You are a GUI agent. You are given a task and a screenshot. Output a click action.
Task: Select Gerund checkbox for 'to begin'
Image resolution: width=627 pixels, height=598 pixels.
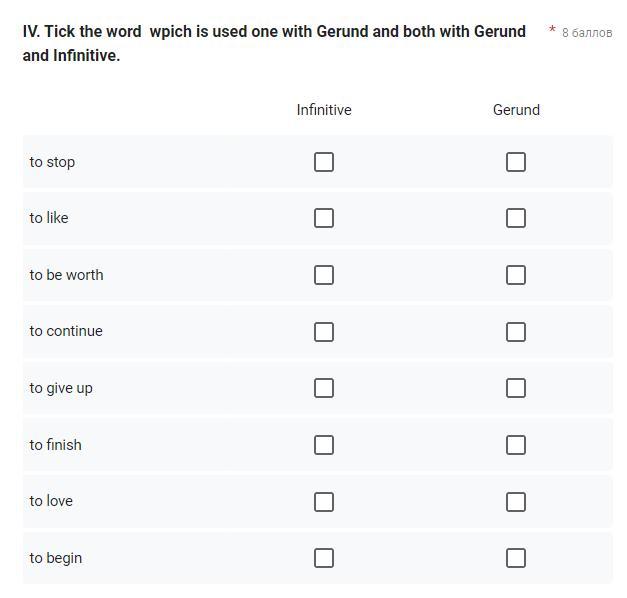515,558
